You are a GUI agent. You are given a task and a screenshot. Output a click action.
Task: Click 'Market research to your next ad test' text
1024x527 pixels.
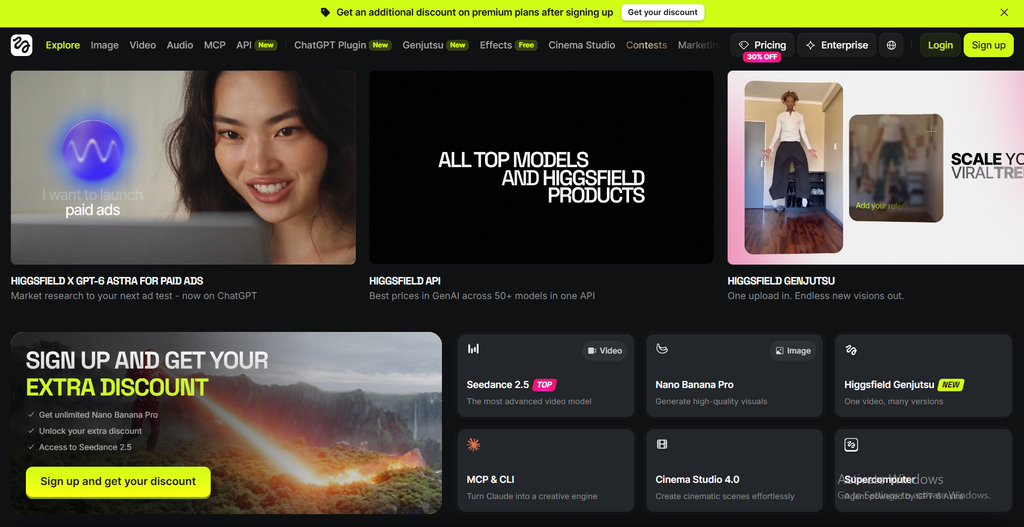pyautogui.click(x=134, y=296)
